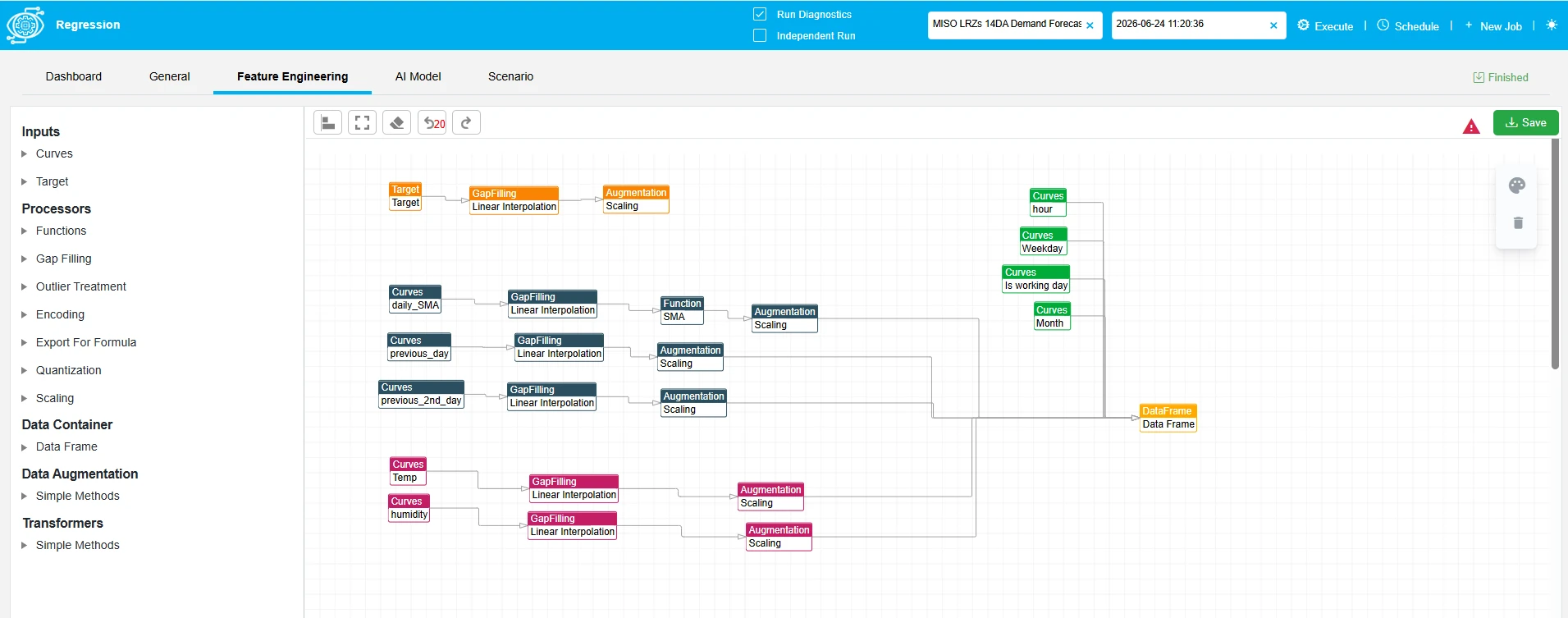Clear the MISO LRZs job selection

tap(1090, 25)
